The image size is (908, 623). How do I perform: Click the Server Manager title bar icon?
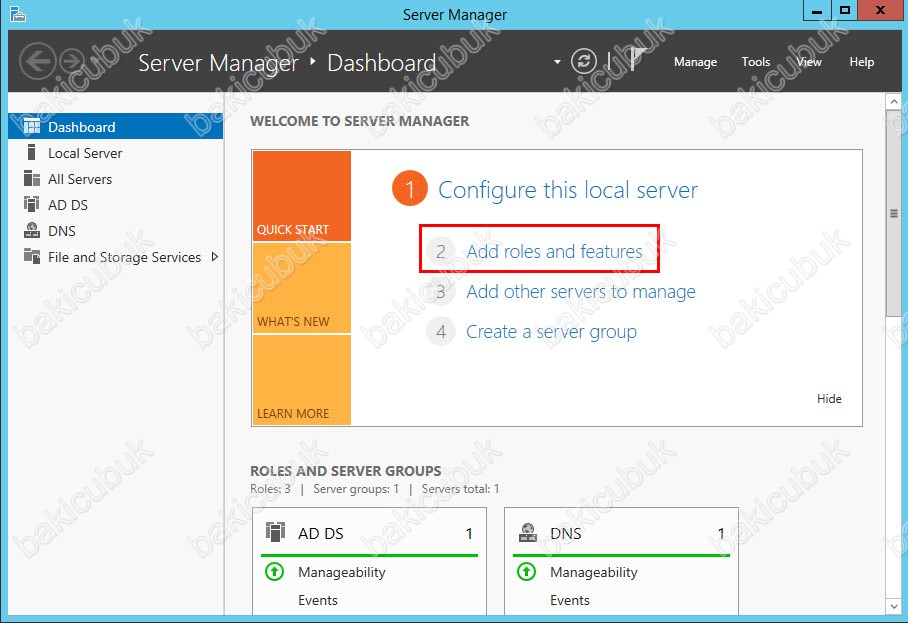(18, 14)
